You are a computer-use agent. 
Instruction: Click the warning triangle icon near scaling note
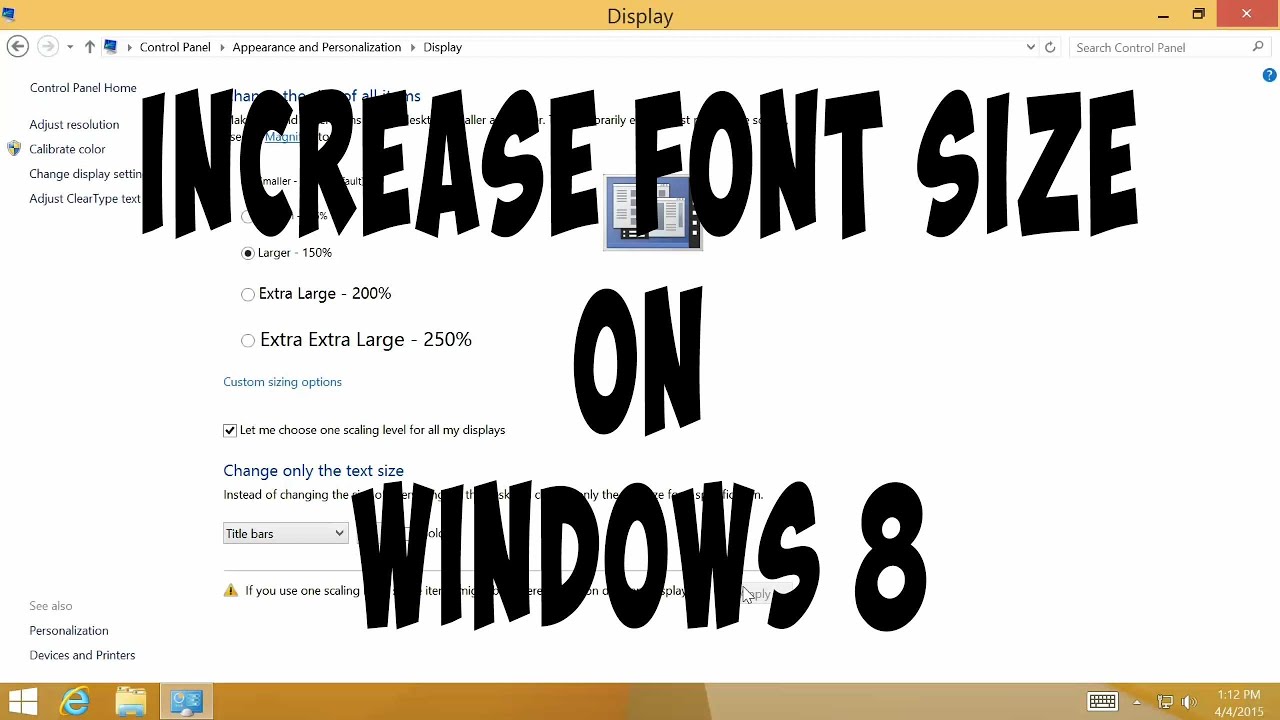pyautogui.click(x=231, y=591)
